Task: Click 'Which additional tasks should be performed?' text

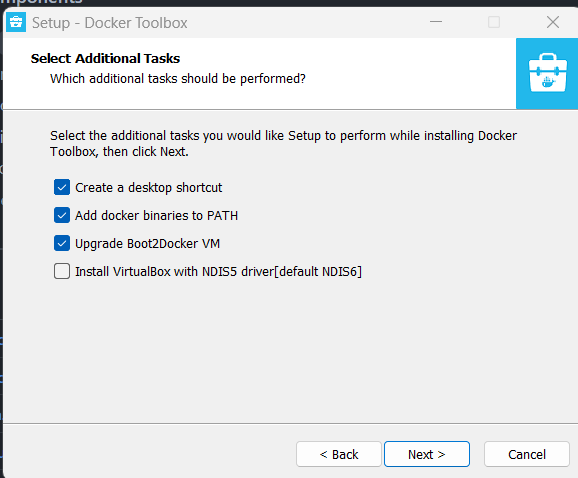Action: pyautogui.click(x=178, y=78)
